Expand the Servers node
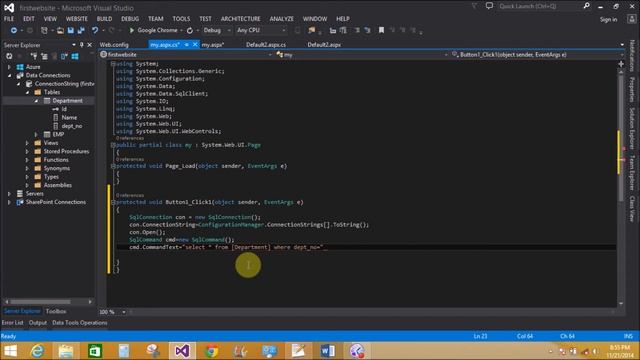The image size is (640, 360). pos(9,193)
